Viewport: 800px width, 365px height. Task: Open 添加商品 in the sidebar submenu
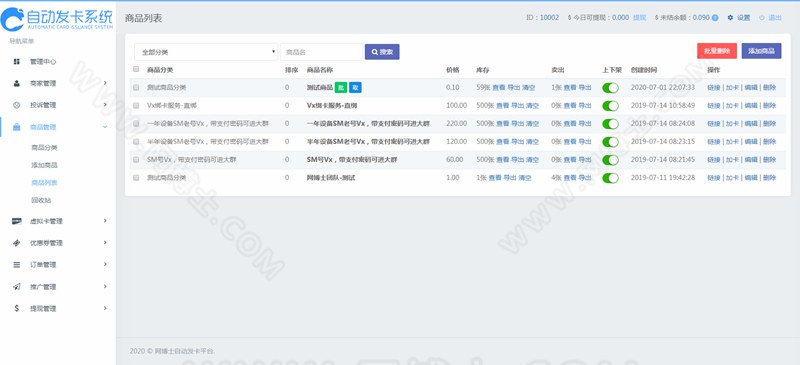pos(44,165)
